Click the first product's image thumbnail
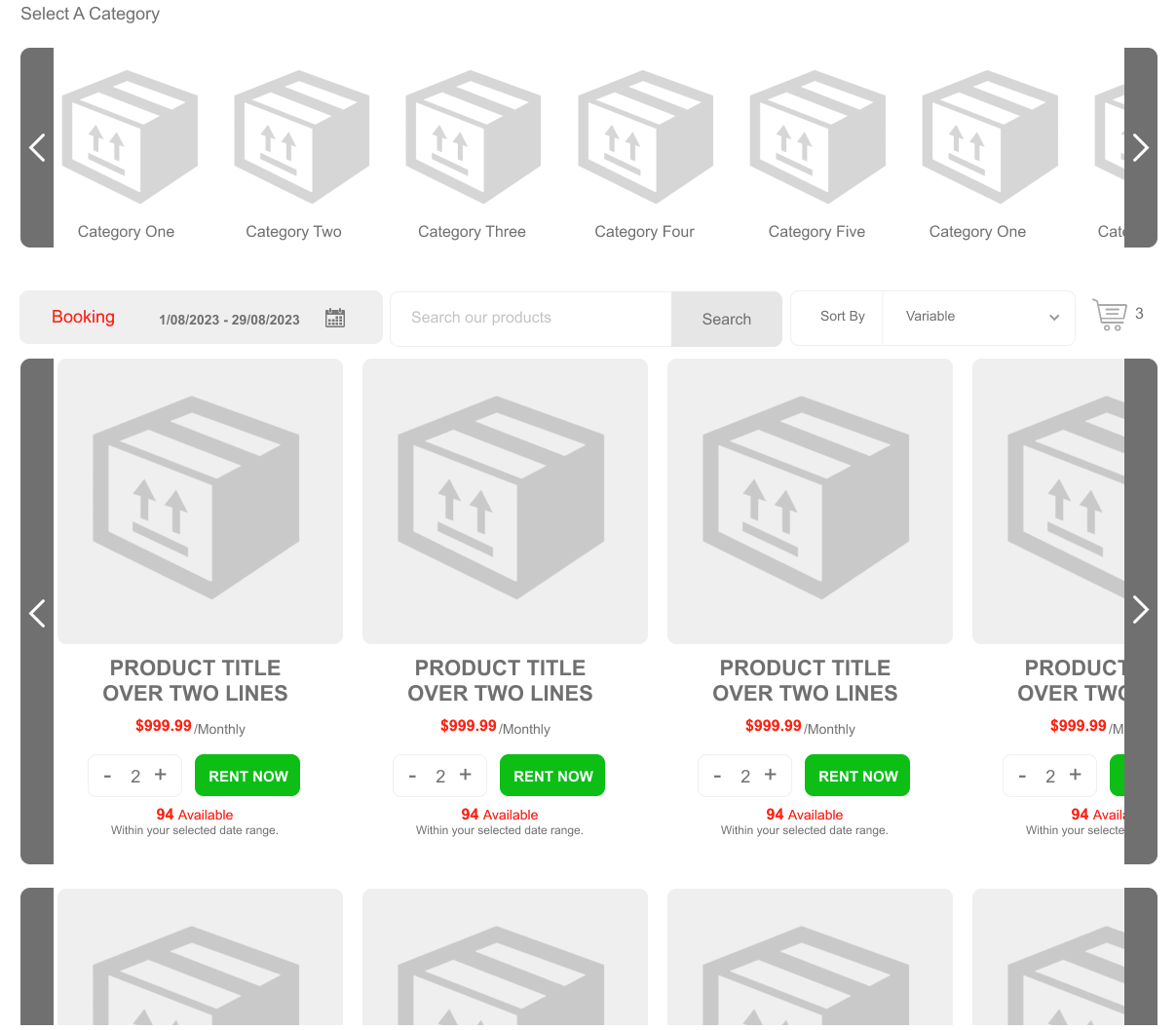The height and width of the screenshot is (1030, 1176). click(x=200, y=501)
